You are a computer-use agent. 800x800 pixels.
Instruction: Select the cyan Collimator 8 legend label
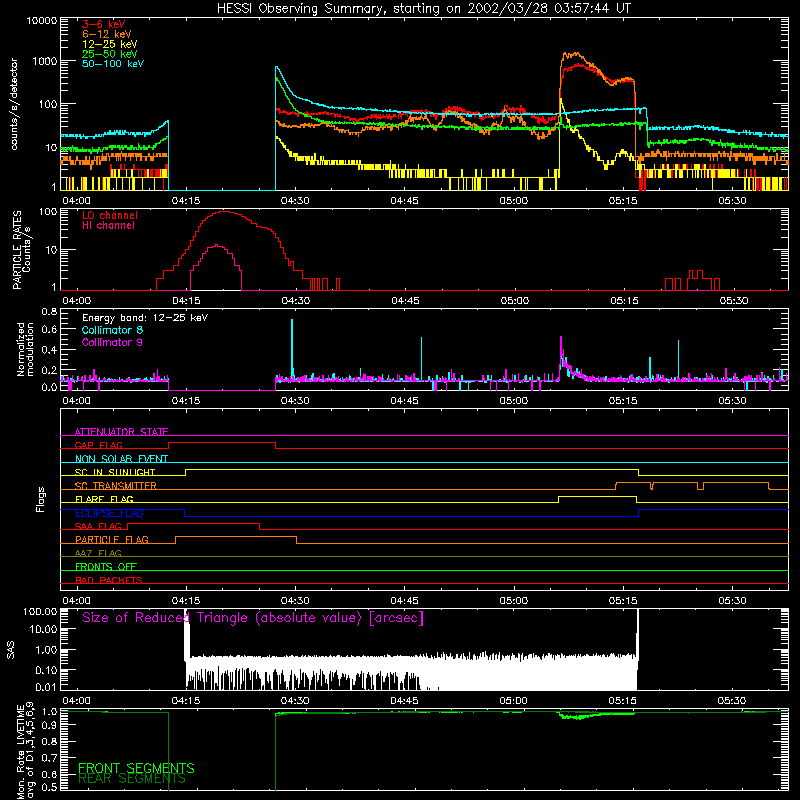click(x=112, y=330)
